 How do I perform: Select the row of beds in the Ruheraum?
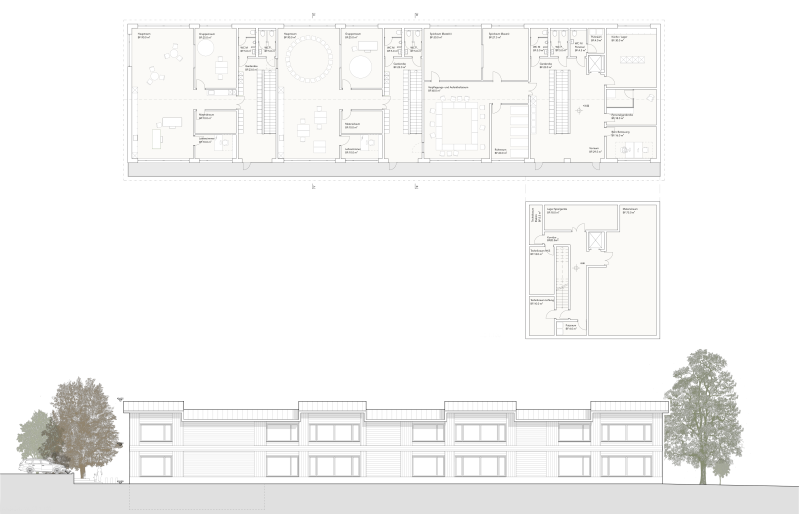click(518, 125)
